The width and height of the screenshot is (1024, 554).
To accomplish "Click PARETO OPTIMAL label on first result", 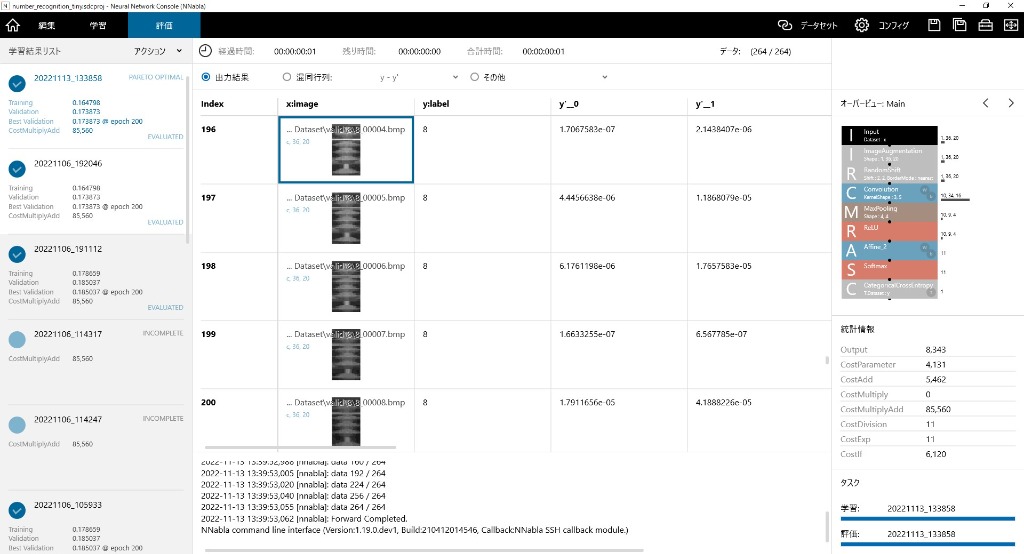I will (156, 77).
